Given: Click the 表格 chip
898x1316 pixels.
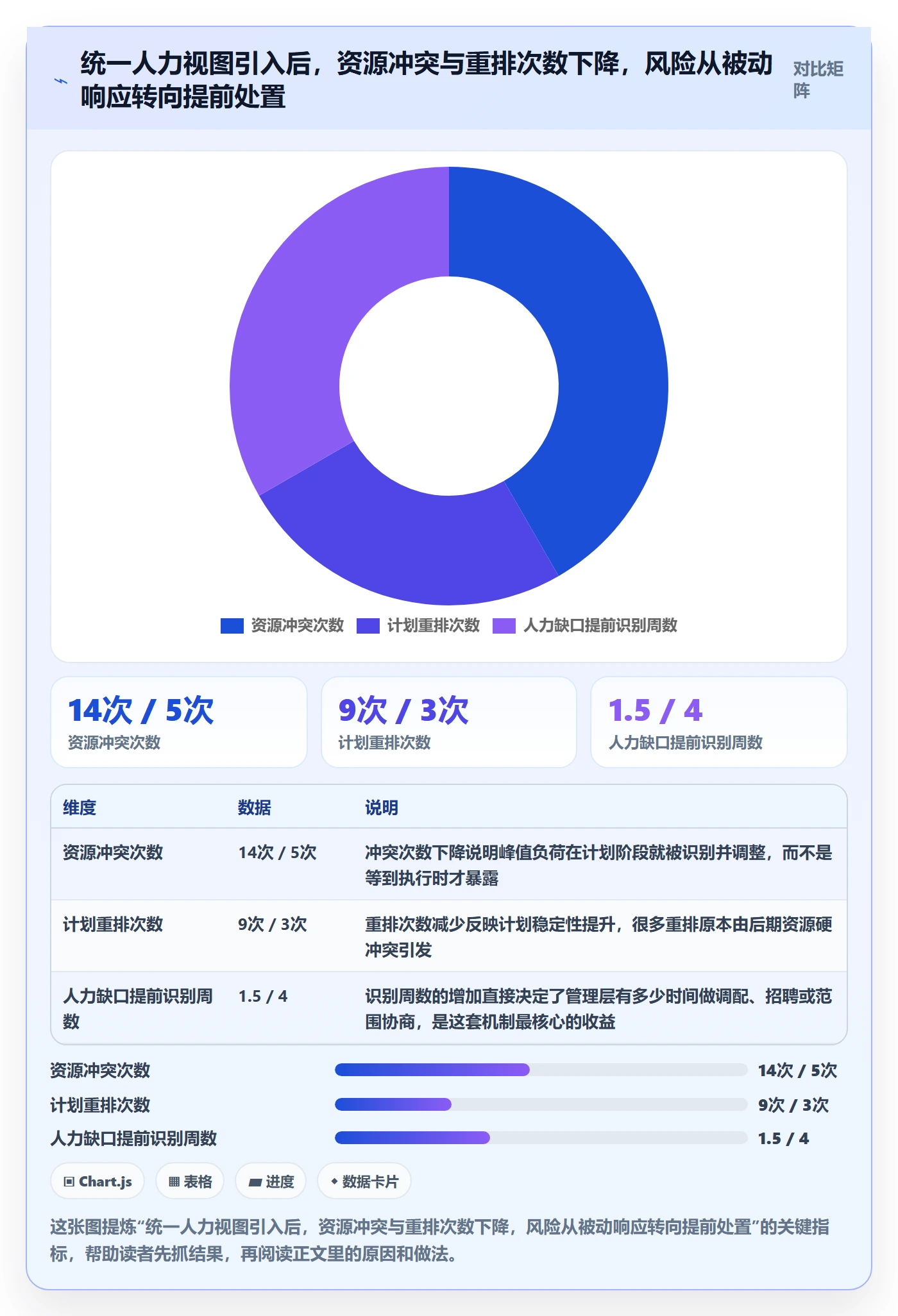Looking at the screenshot, I should coord(190,1181).
